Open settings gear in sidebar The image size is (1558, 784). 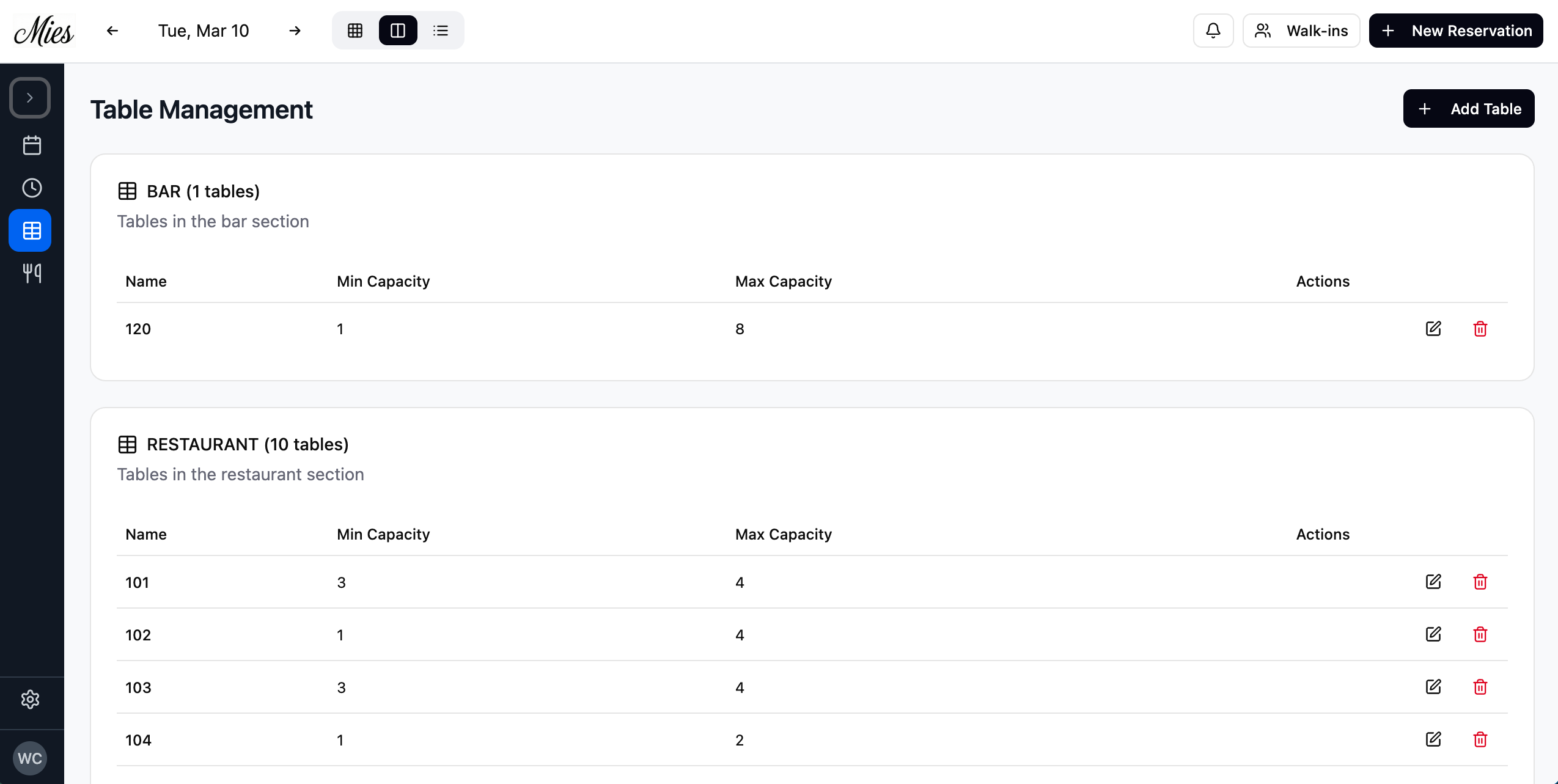click(x=30, y=700)
